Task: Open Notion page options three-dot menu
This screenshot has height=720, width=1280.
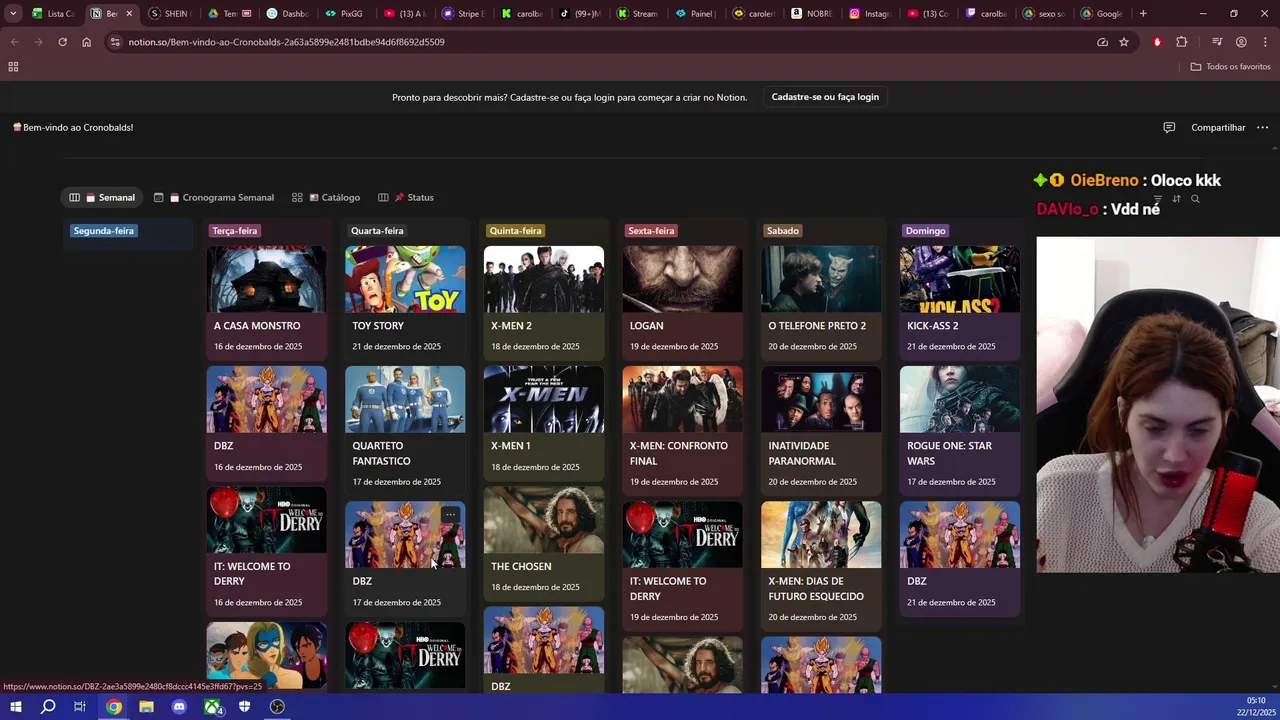Action: coord(1262,127)
